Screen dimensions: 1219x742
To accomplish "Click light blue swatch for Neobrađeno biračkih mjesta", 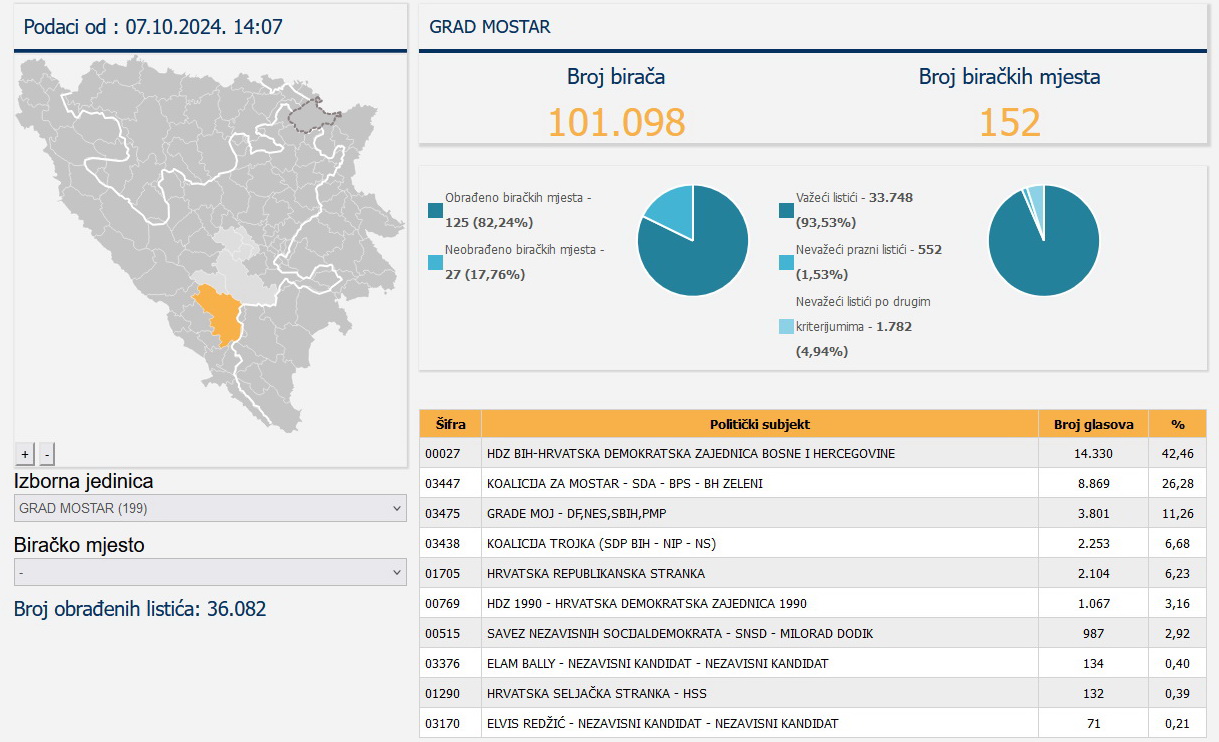I will tap(435, 262).
